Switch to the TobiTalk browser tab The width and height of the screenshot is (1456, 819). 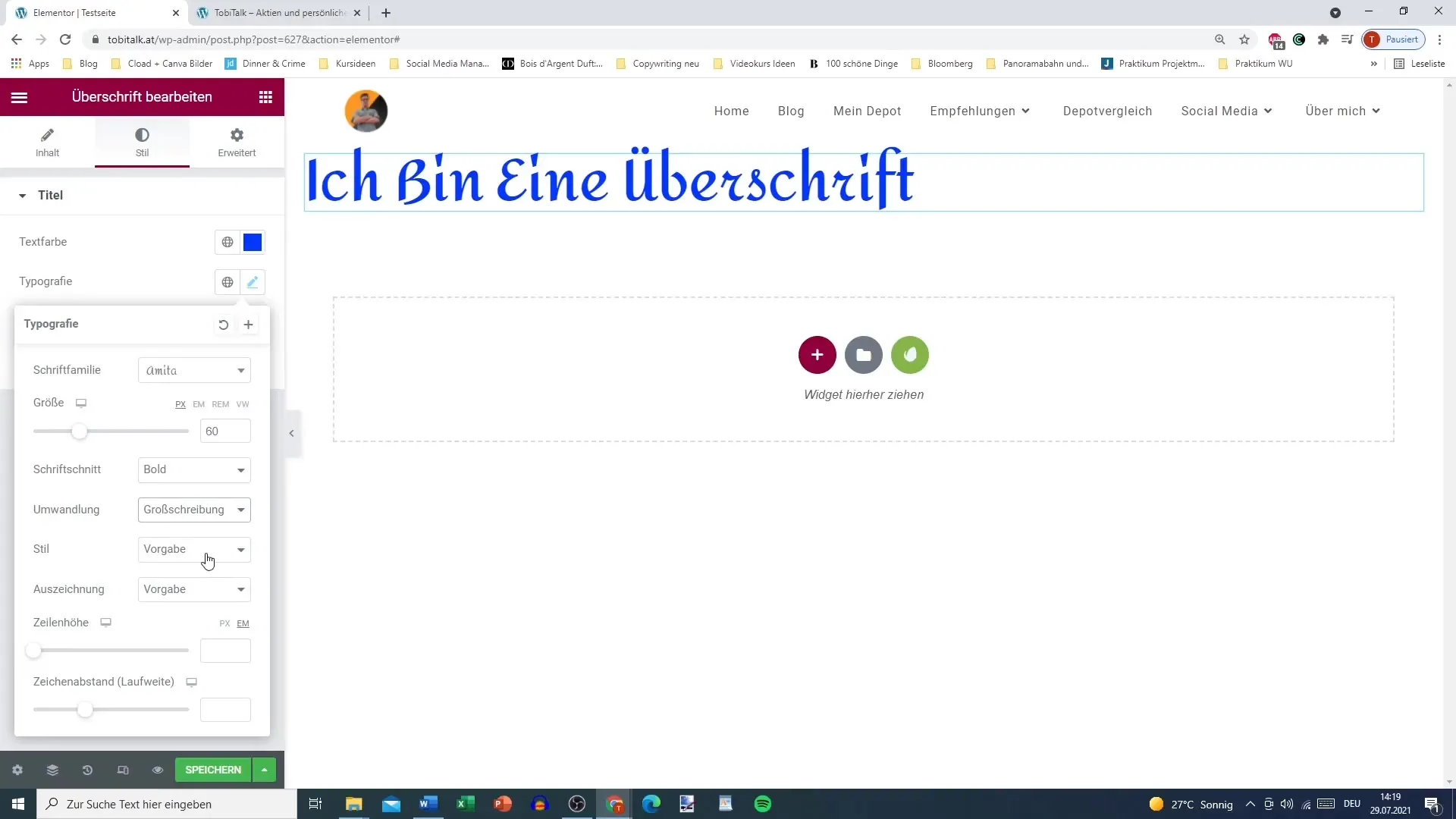(278, 13)
